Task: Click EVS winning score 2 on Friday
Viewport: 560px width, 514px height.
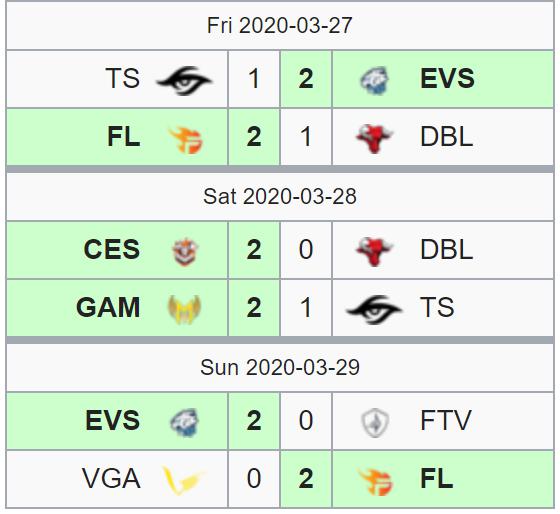Action: tap(306, 79)
